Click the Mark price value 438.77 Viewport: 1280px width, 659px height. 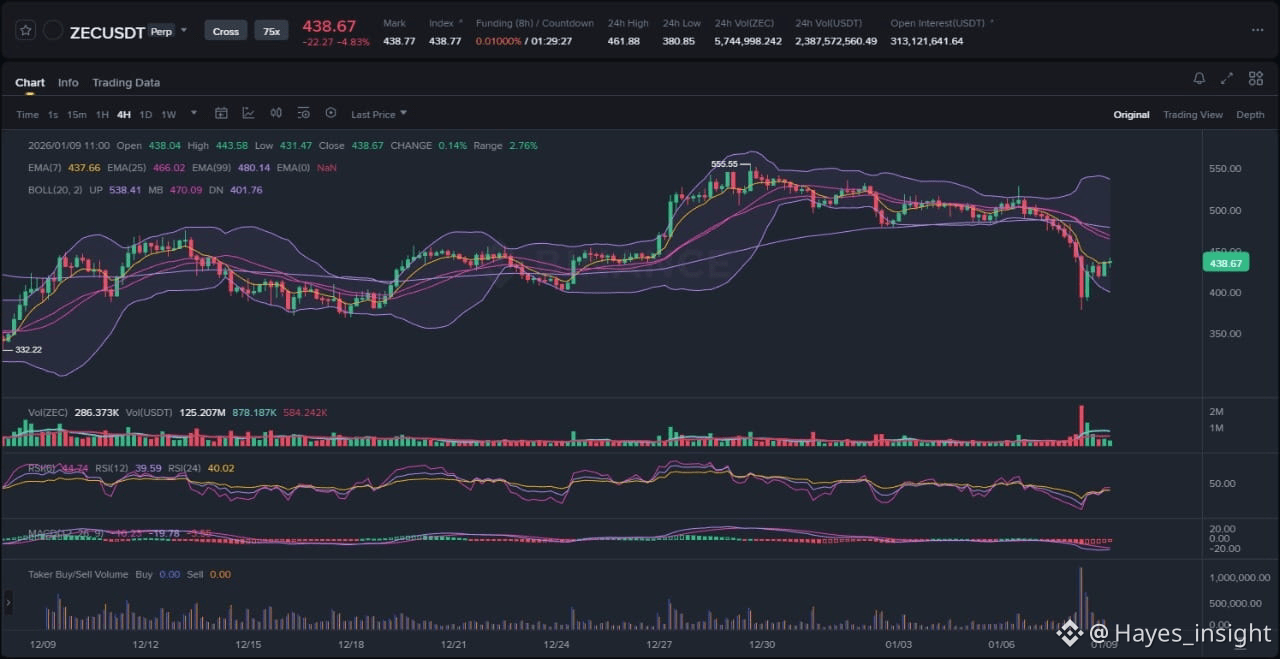[399, 41]
